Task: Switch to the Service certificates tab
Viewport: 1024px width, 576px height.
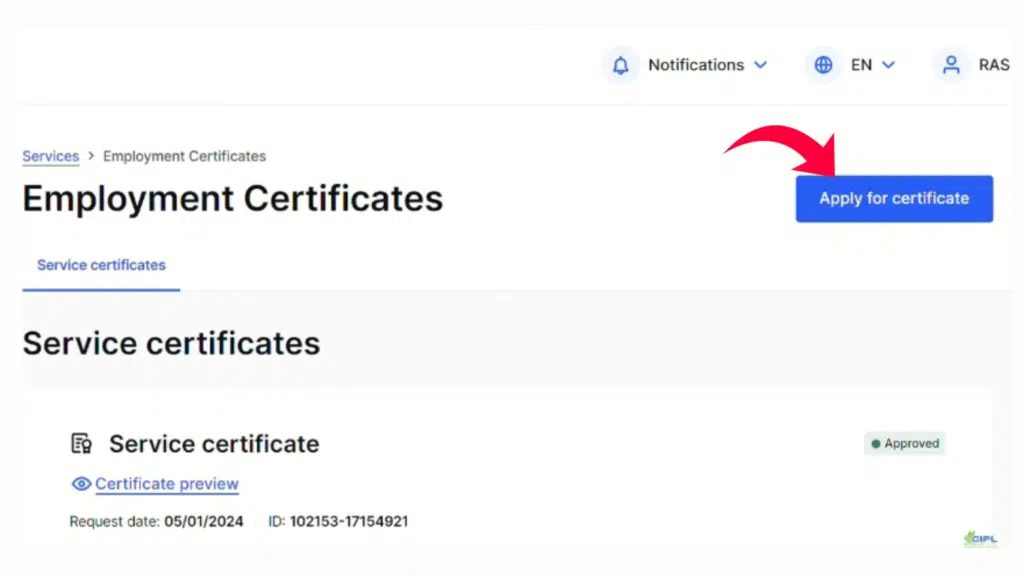Action: (x=100, y=265)
